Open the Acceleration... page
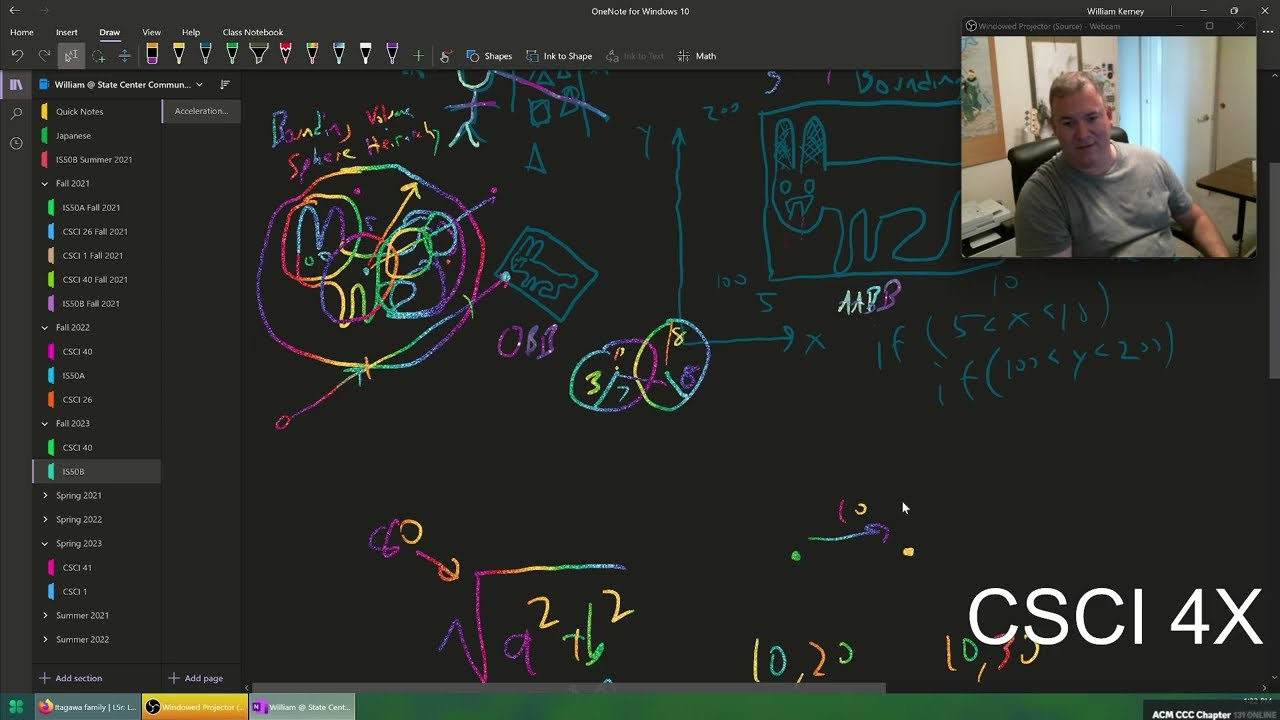 click(201, 111)
